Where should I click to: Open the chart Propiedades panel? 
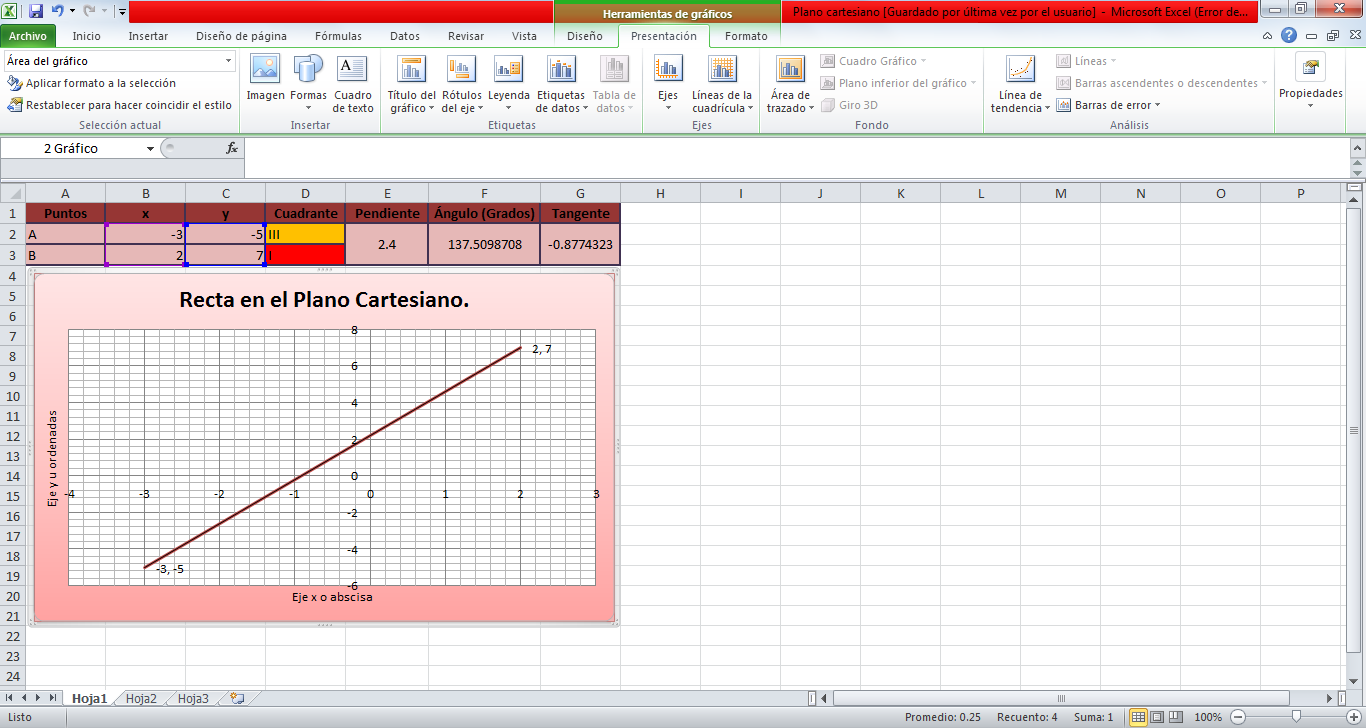point(1310,84)
